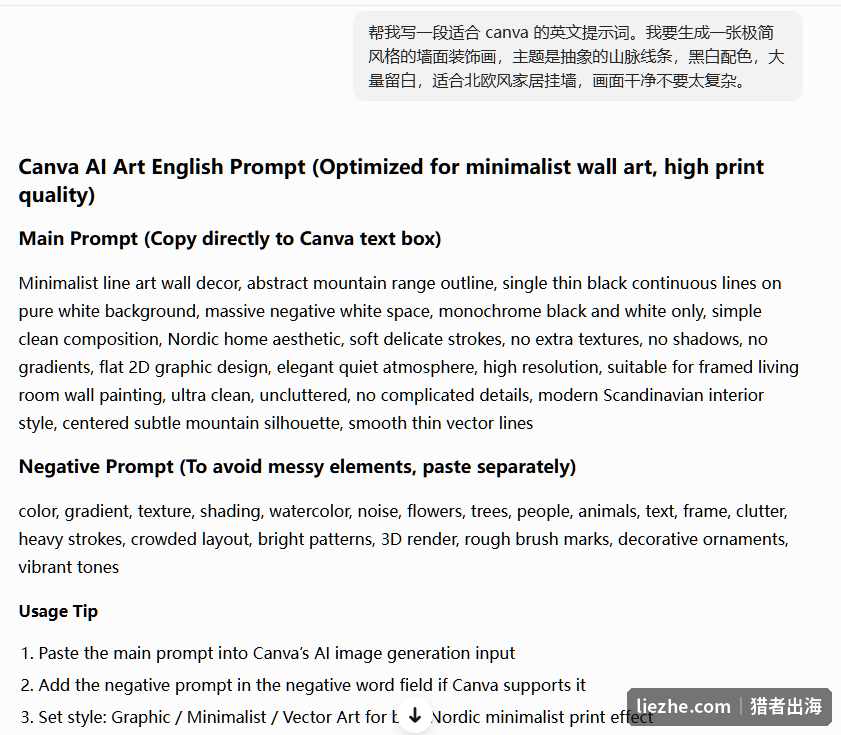Click the 'Canva AI Art English Prompt' title heading
The image size is (841, 735).
tap(391, 181)
